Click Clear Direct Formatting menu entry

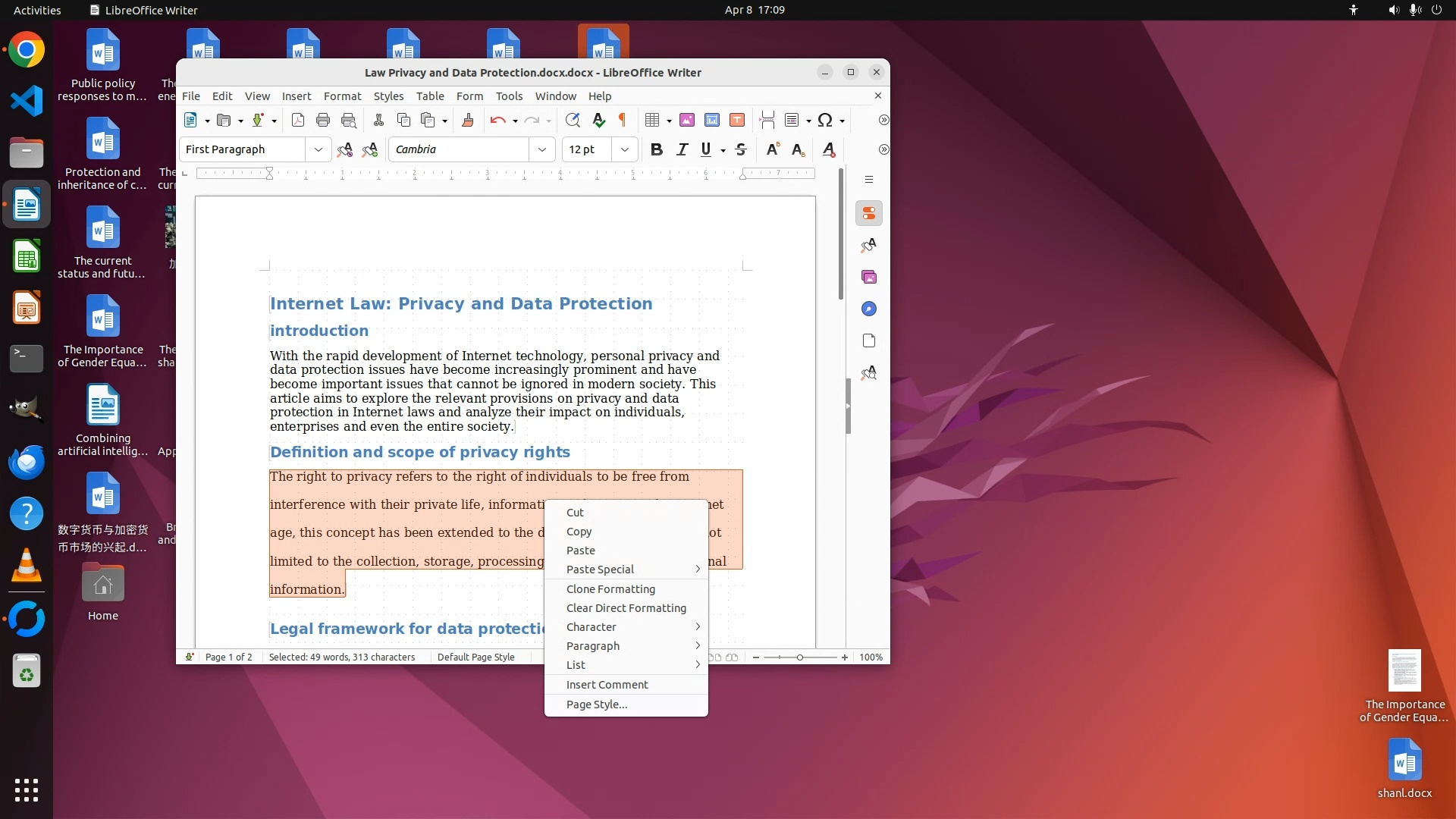626,608
